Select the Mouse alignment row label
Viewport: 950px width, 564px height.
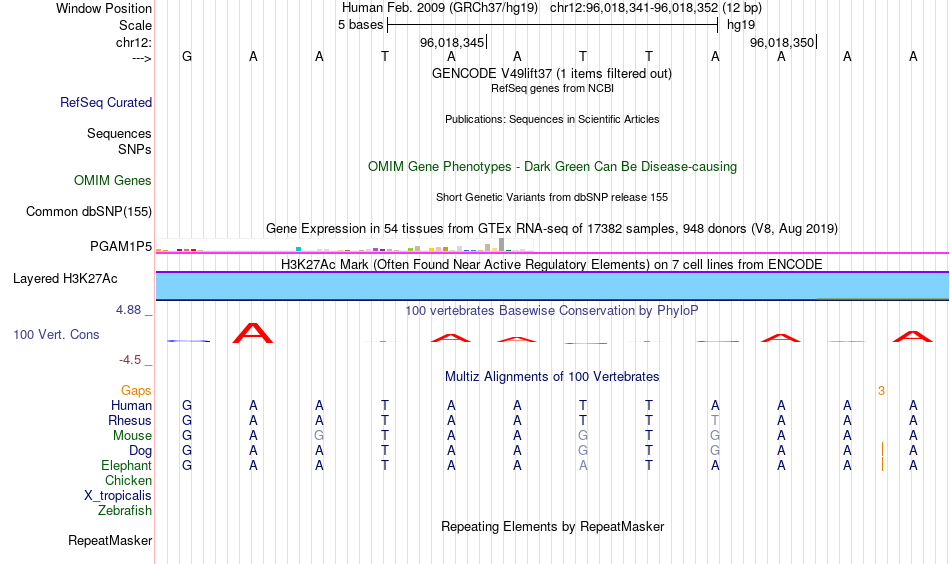click(x=132, y=436)
